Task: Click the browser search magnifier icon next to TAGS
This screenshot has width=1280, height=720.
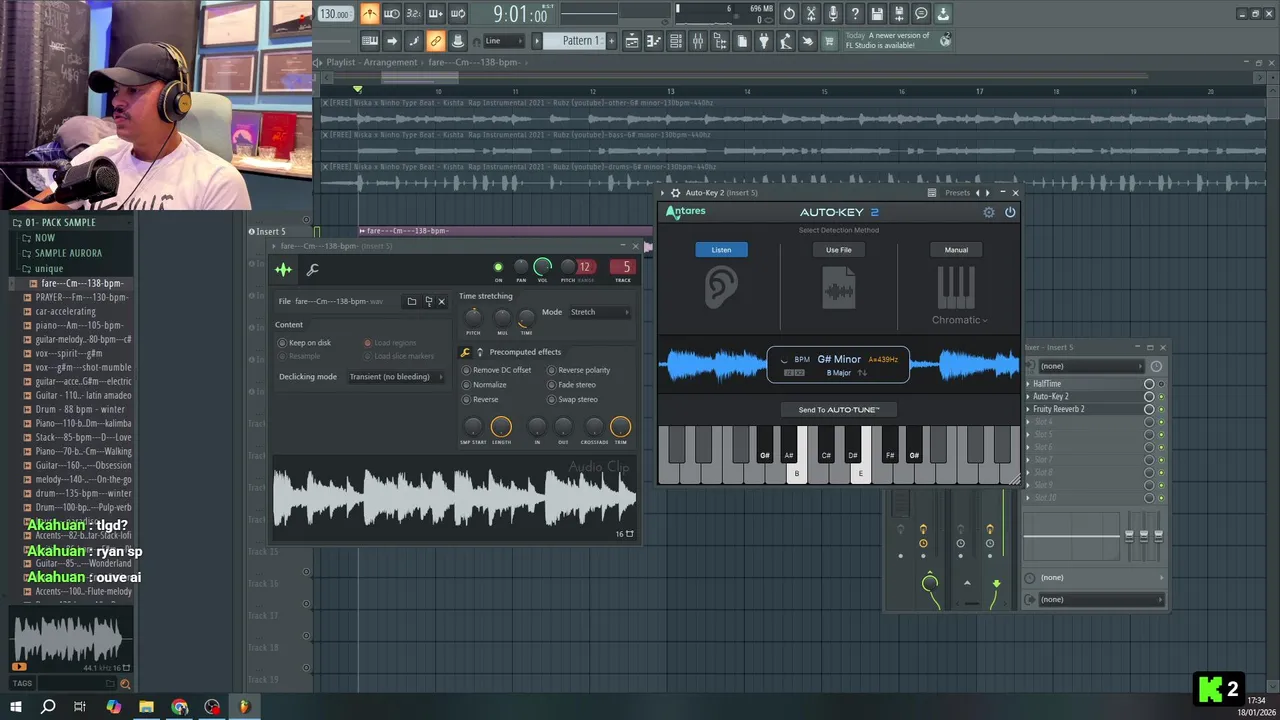Action: tap(125, 684)
